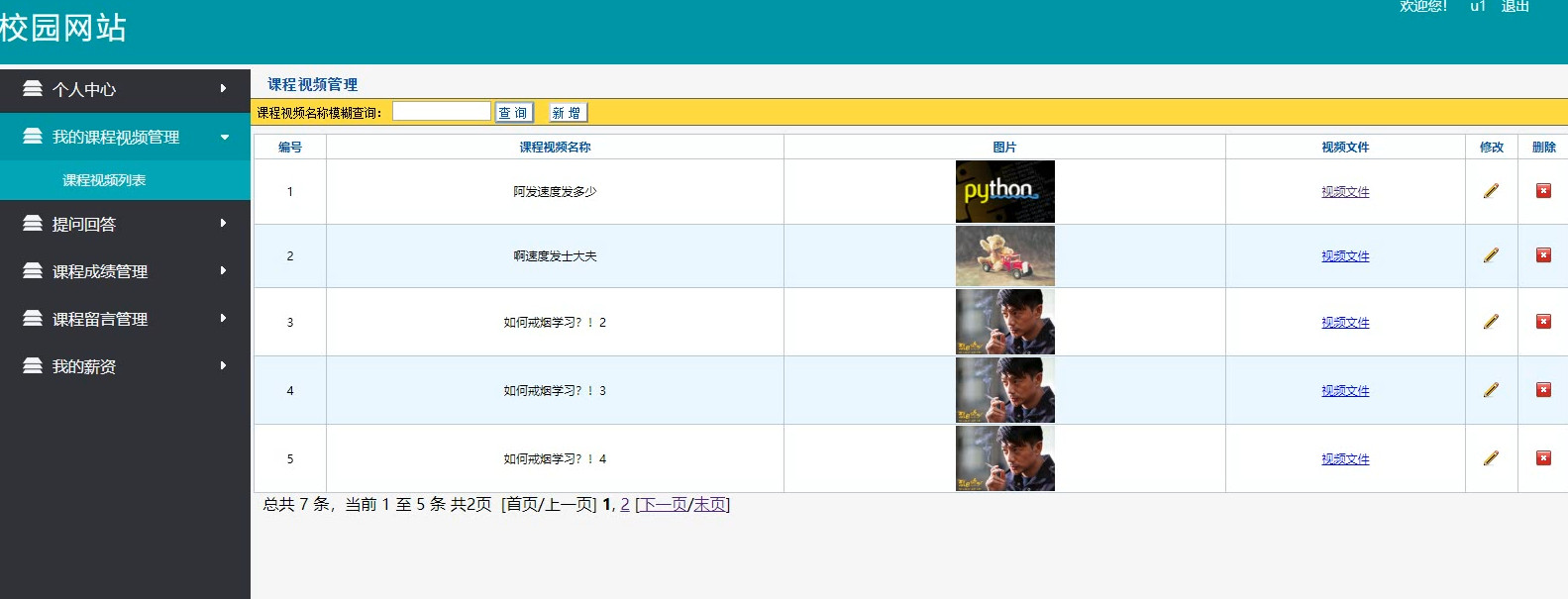Open 提问回答 sidebar menu
The image size is (1568, 599).
125,224
